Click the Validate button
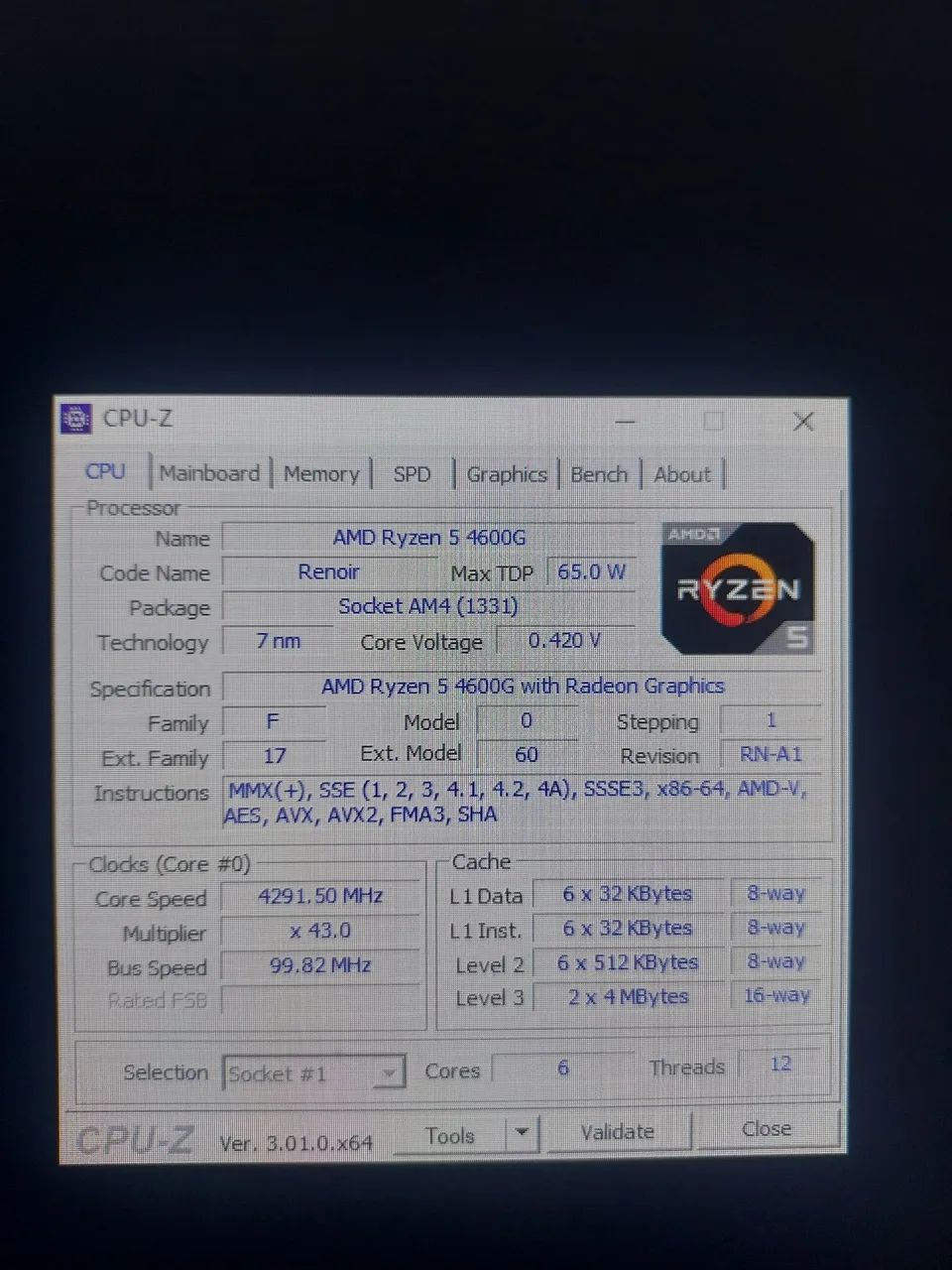Screen dimensions: 952x1270 click(x=617, y=1132)
